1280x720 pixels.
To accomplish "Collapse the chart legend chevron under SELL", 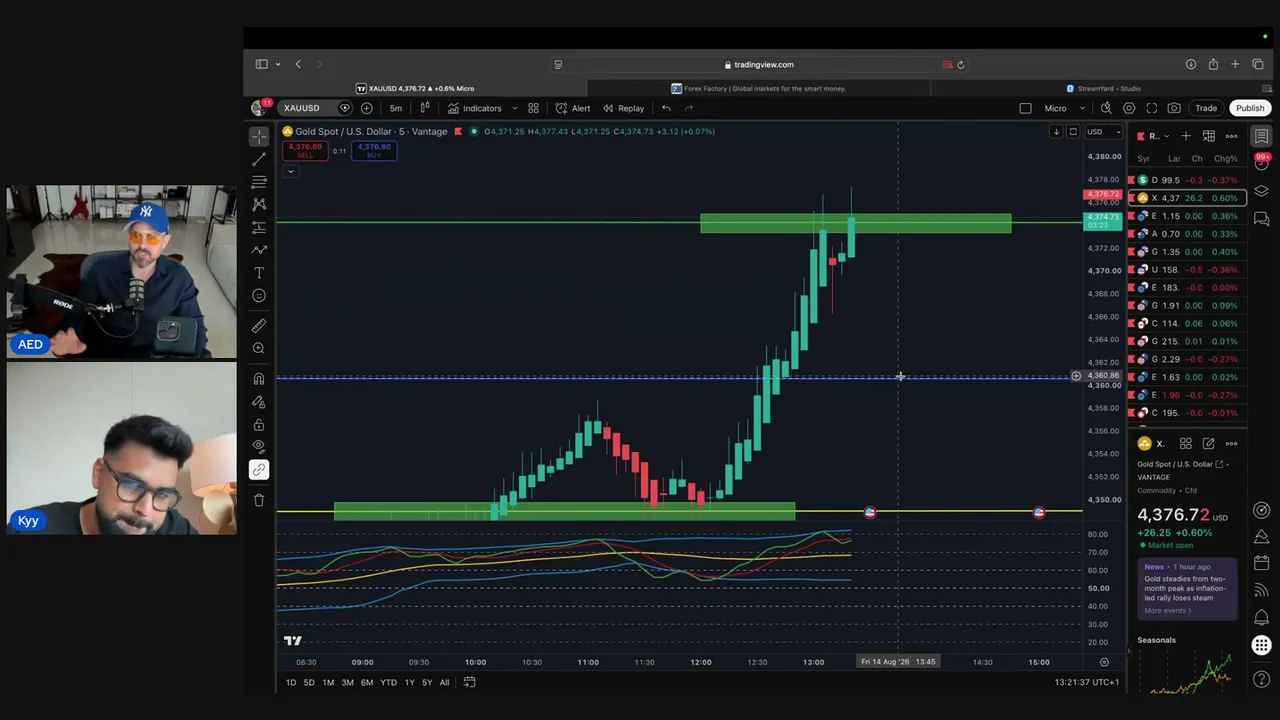I will [291, 171].
